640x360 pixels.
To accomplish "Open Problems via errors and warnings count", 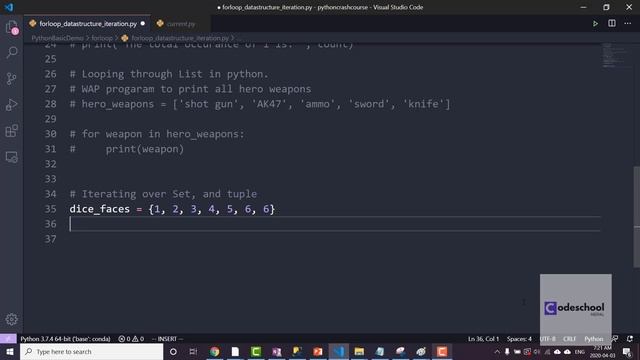I will [x=131, y=339].
